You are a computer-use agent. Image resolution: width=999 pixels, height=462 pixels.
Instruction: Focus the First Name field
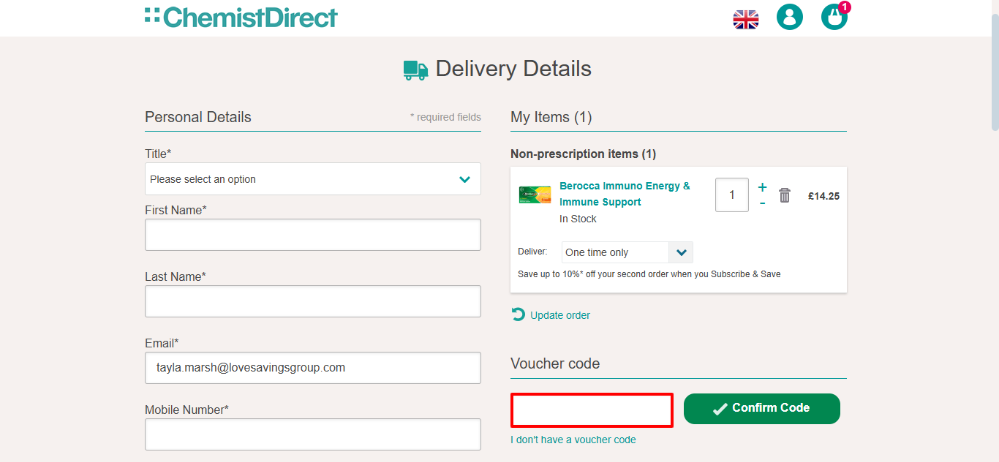tap(312, 235)
